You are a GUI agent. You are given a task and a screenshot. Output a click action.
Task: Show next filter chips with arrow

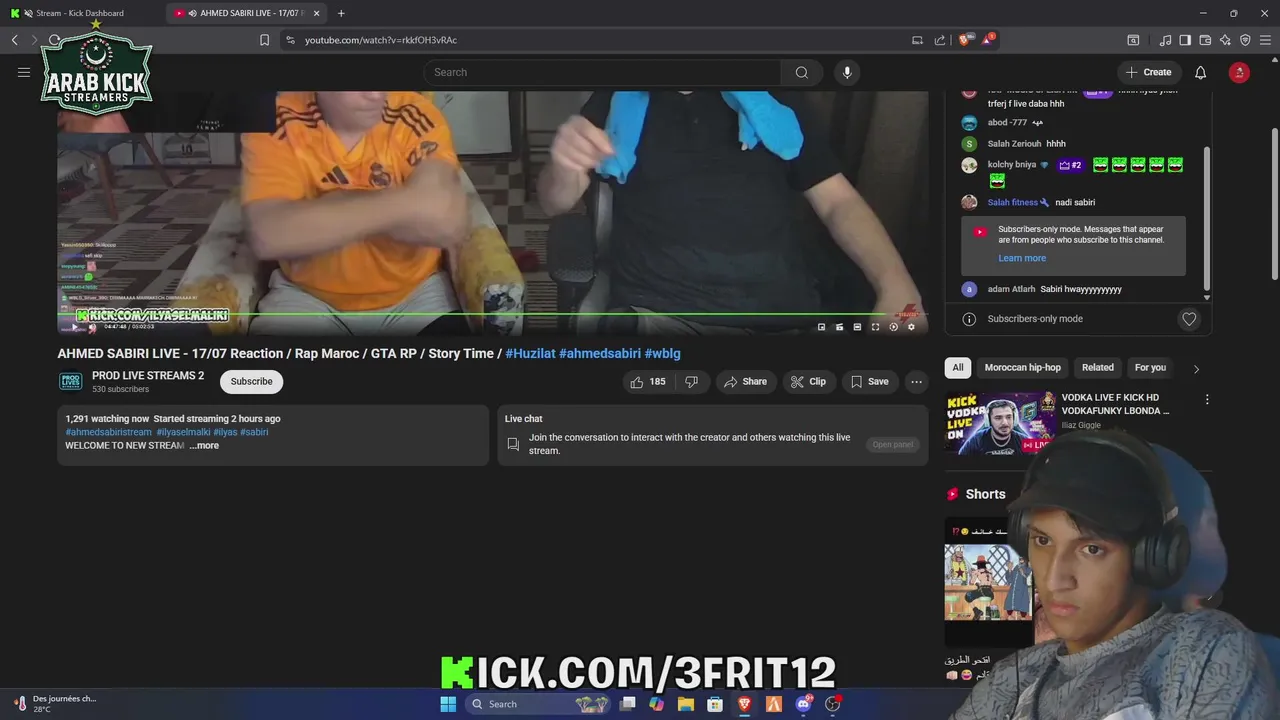coord(1196,368)
